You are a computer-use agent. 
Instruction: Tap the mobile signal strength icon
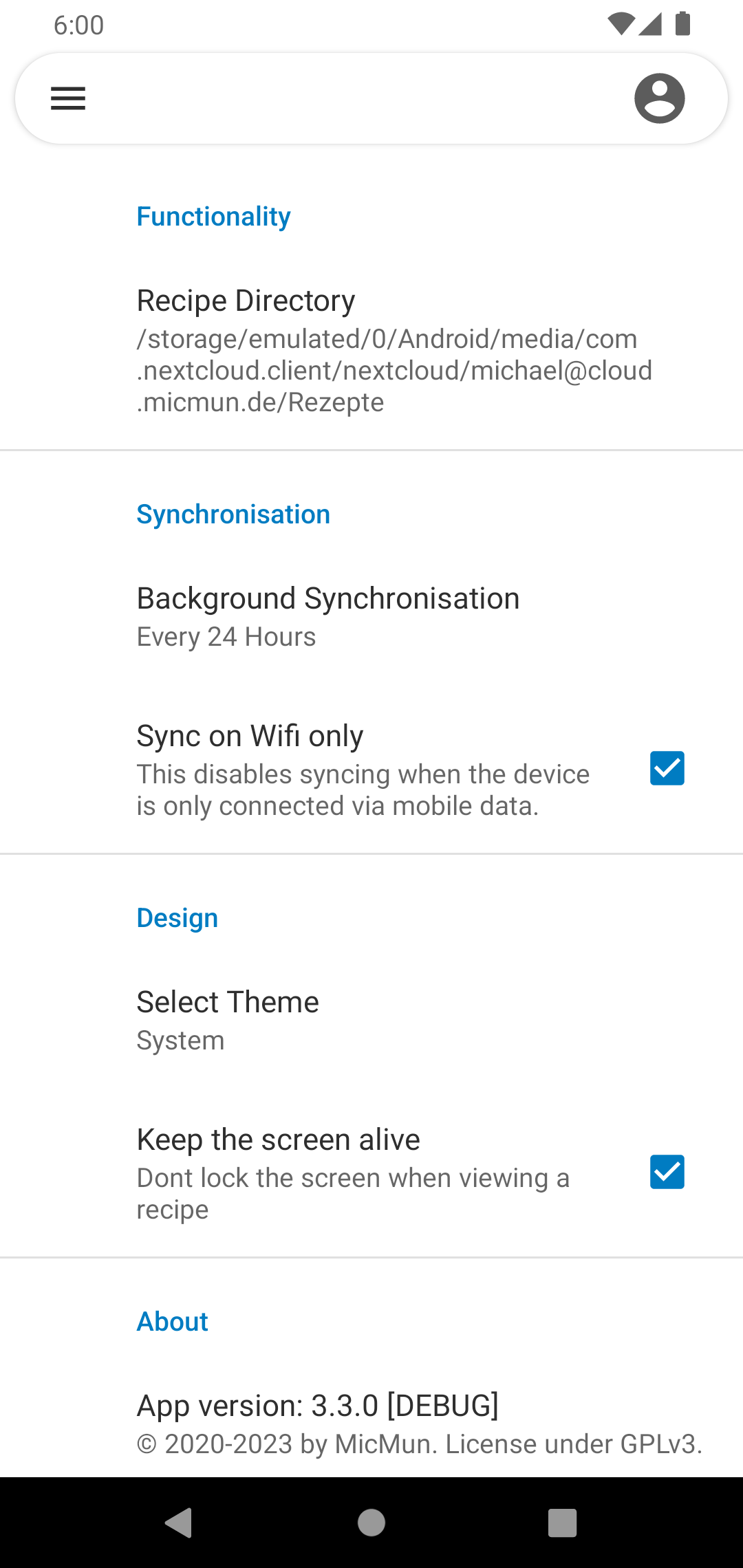click(650, 24)
